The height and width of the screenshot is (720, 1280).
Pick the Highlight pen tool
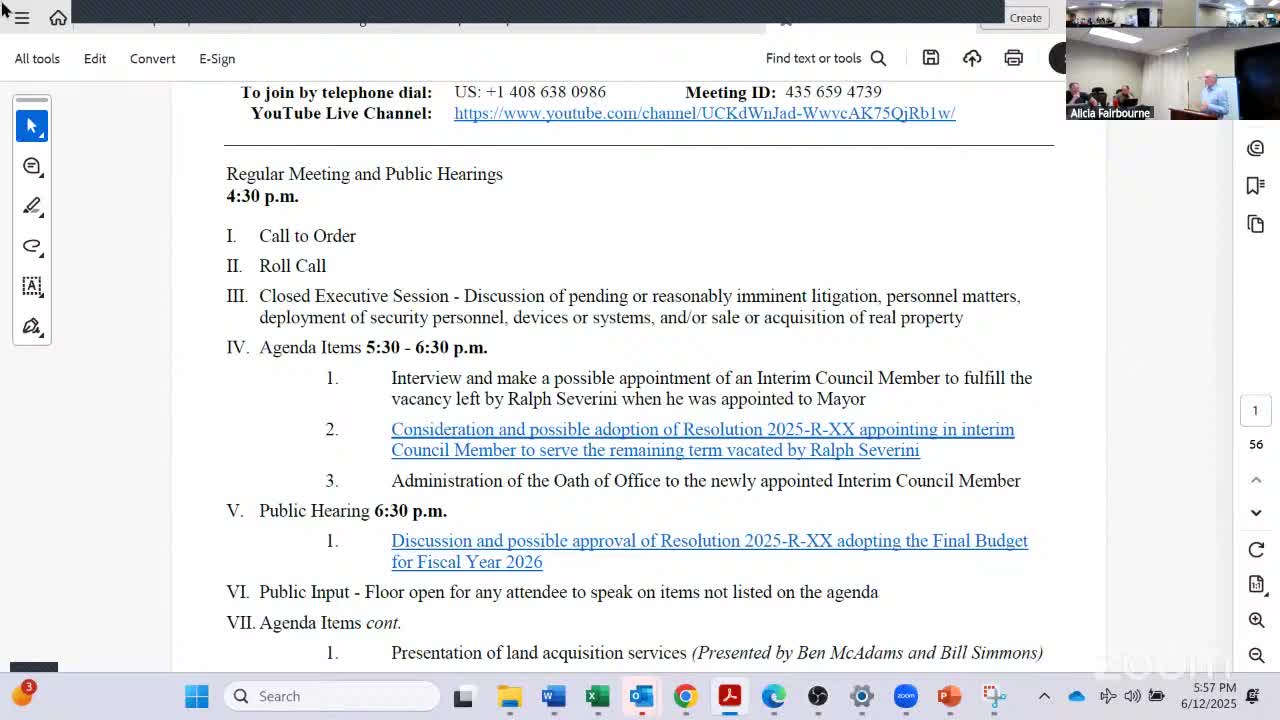point(32,206)
